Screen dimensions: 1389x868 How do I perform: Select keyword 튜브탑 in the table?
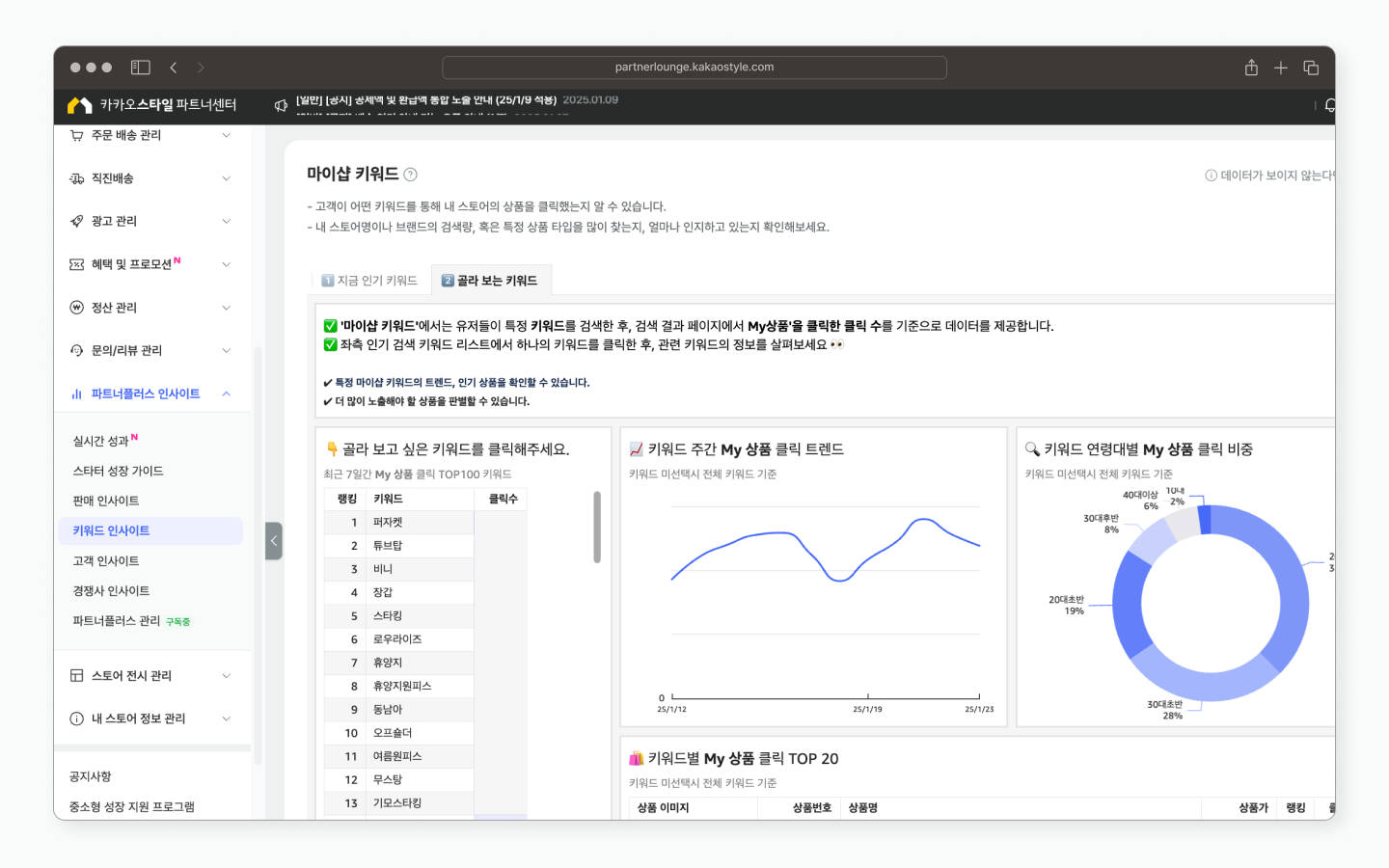coord(388,546)
